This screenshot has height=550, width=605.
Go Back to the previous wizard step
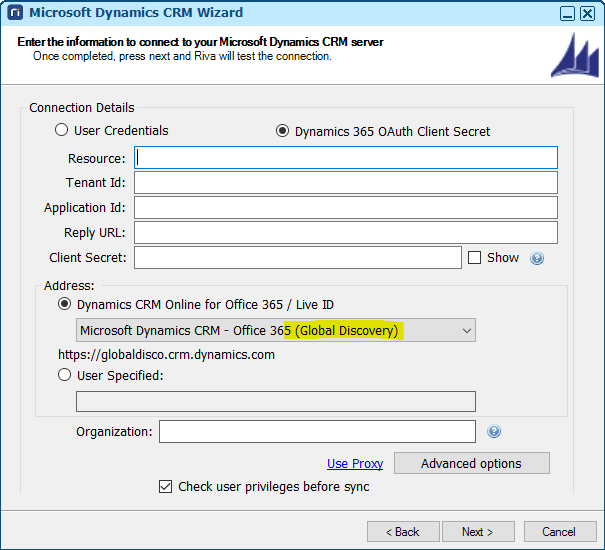pos(403,531)
